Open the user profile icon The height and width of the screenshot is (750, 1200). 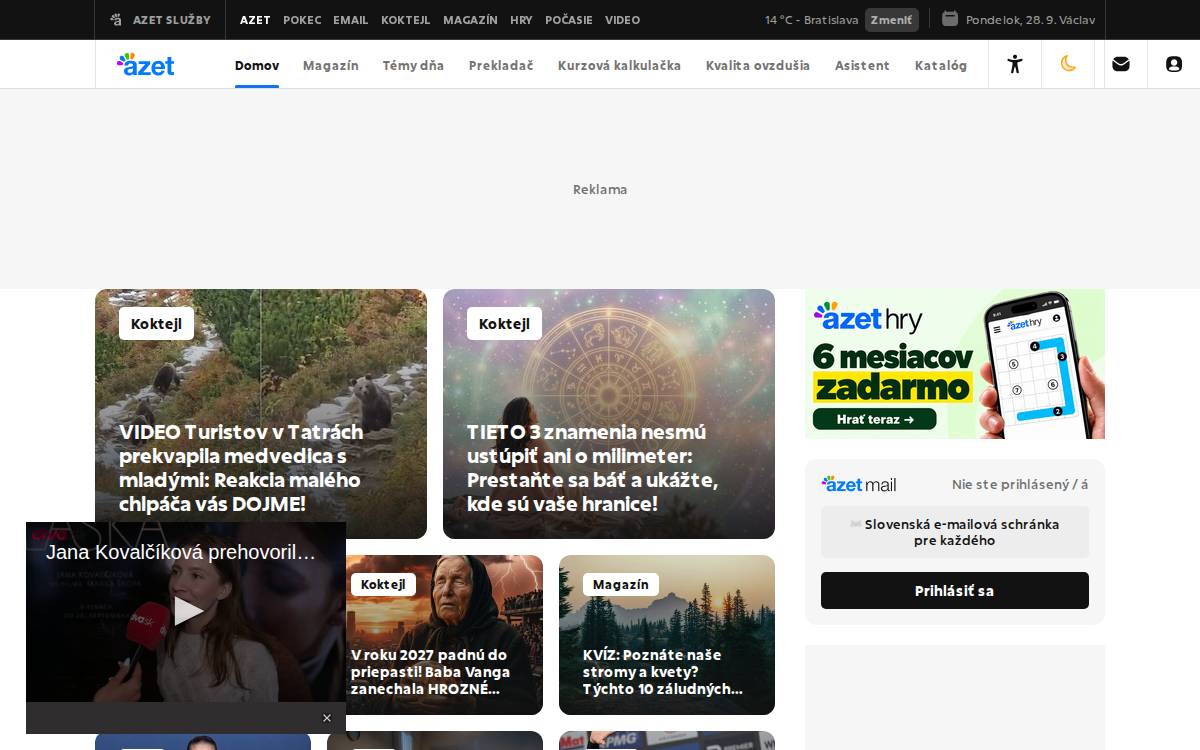pos(1174,64)
